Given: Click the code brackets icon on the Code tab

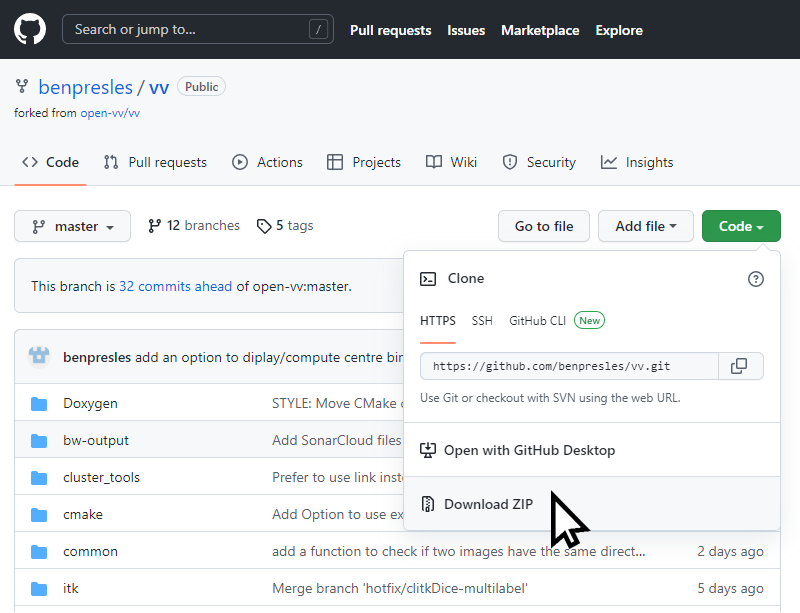Looking at the screenshot, I should [x=30, y=162].
